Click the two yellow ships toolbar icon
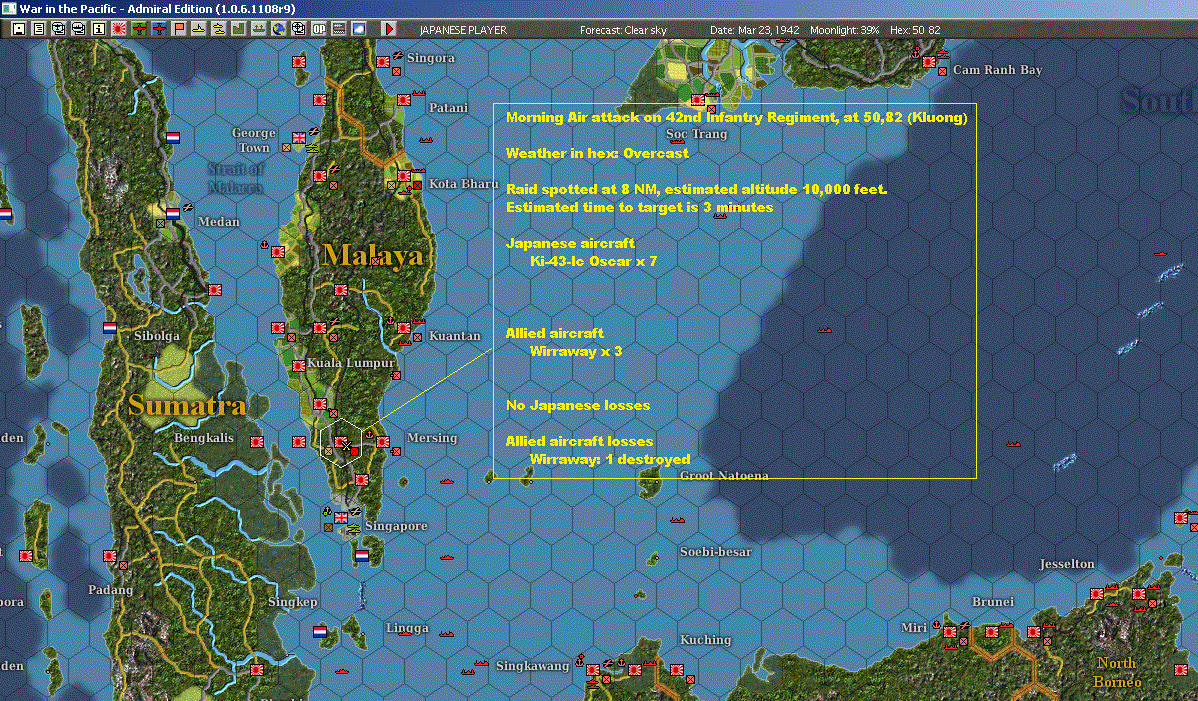1198x701 pixels. coord(219,29)
